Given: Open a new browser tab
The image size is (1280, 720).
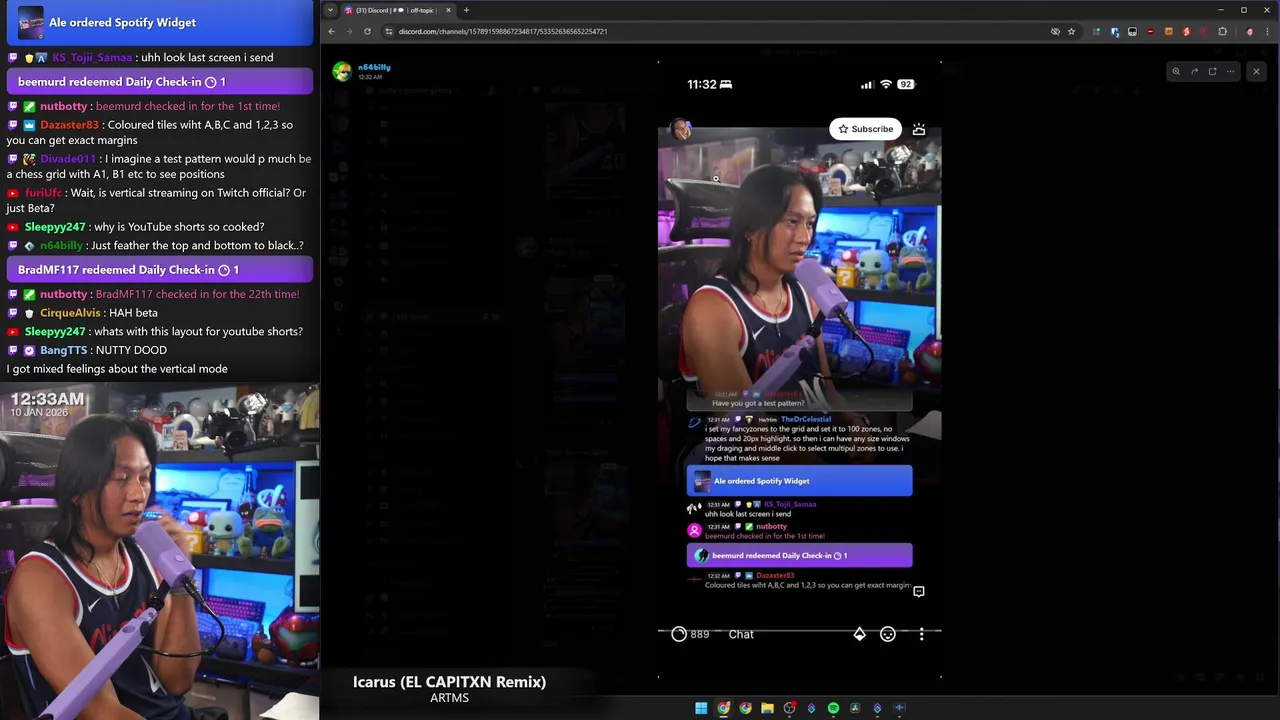Looking at the screenshot, I should click(466, 10).
